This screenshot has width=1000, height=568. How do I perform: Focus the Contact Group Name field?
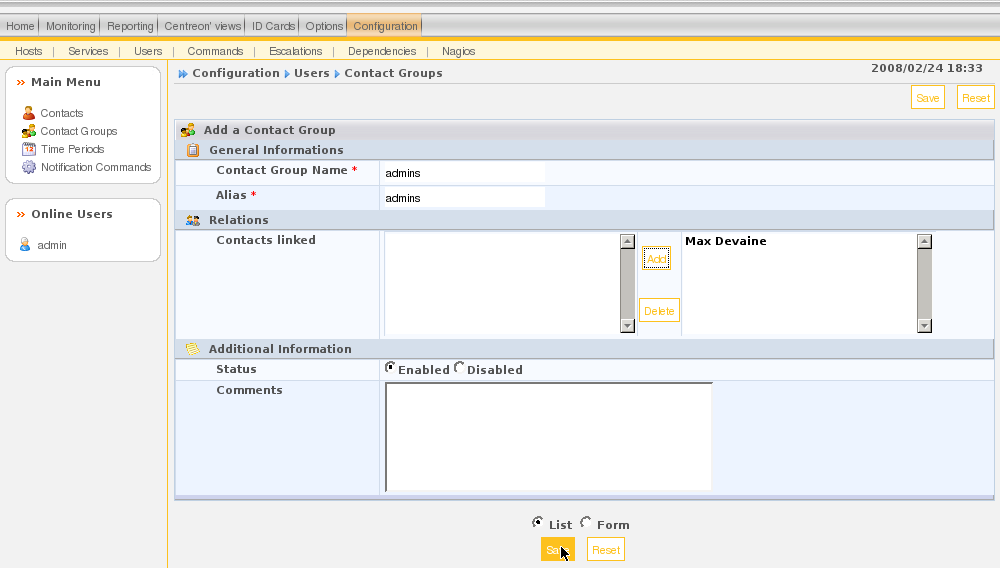[464, 173]
